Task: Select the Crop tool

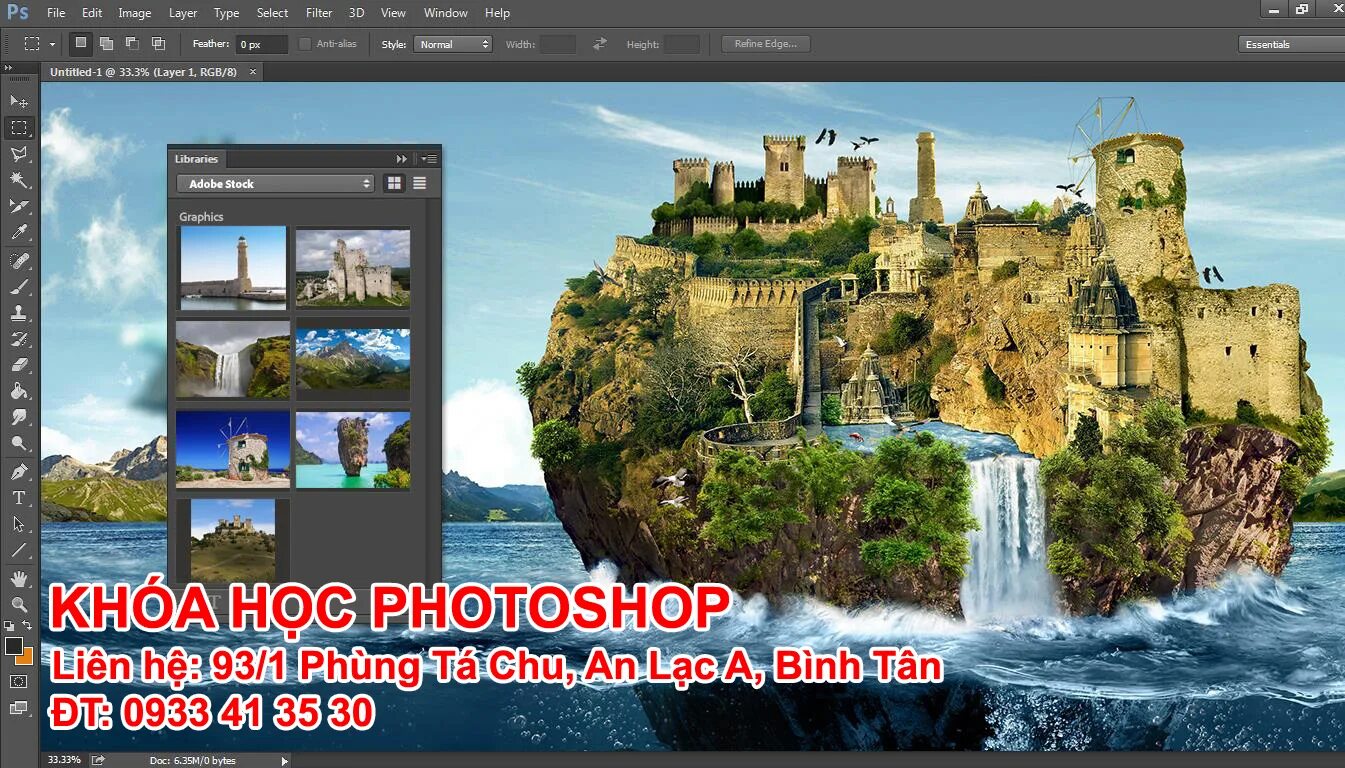Action: (x=18, y=206)
